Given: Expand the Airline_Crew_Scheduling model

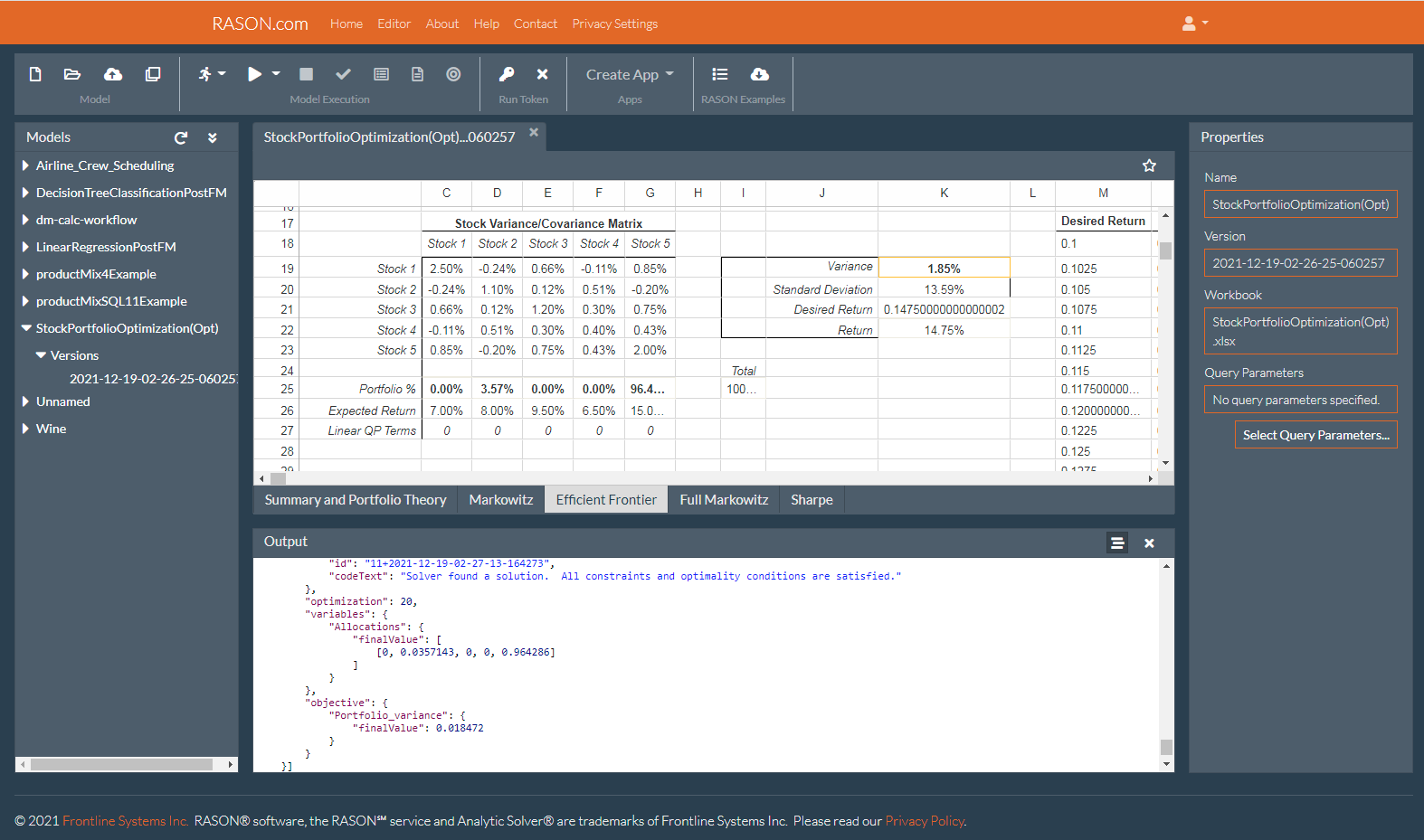Looking at the screenshot, I should click(x=25, y=165).
